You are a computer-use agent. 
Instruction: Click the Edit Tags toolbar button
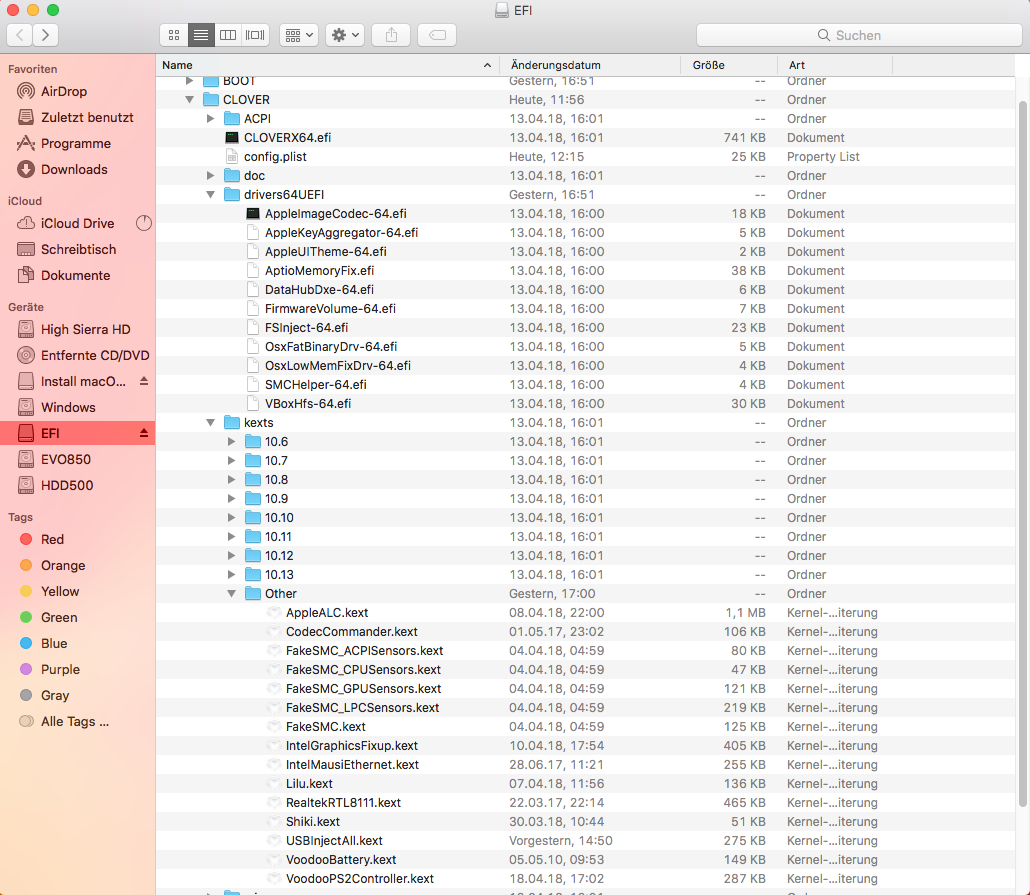[x=437, y=34]
